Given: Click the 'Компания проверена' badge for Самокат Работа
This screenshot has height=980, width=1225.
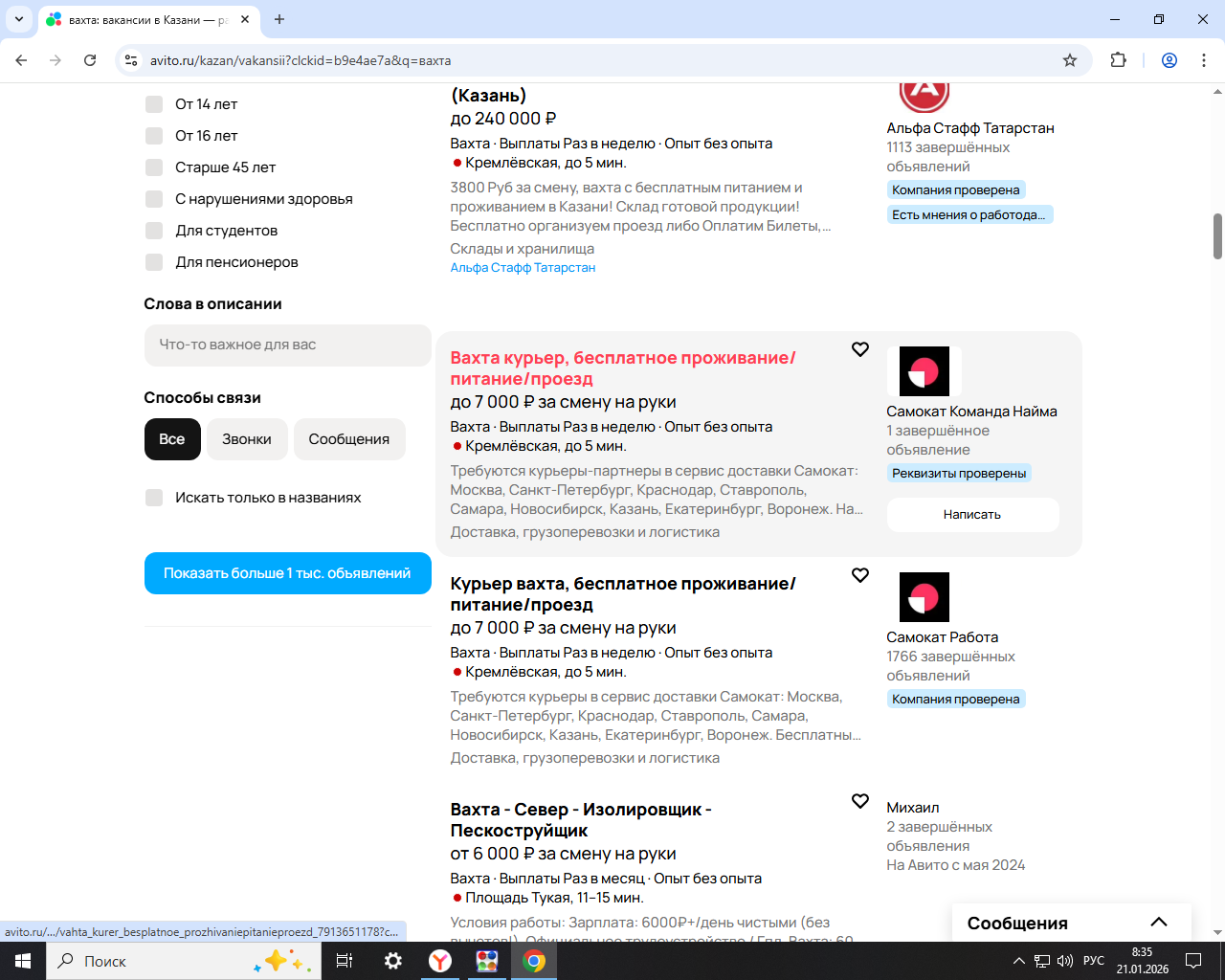Looking at the screenshot, I should pyautogui.click(x=956, y=700).
